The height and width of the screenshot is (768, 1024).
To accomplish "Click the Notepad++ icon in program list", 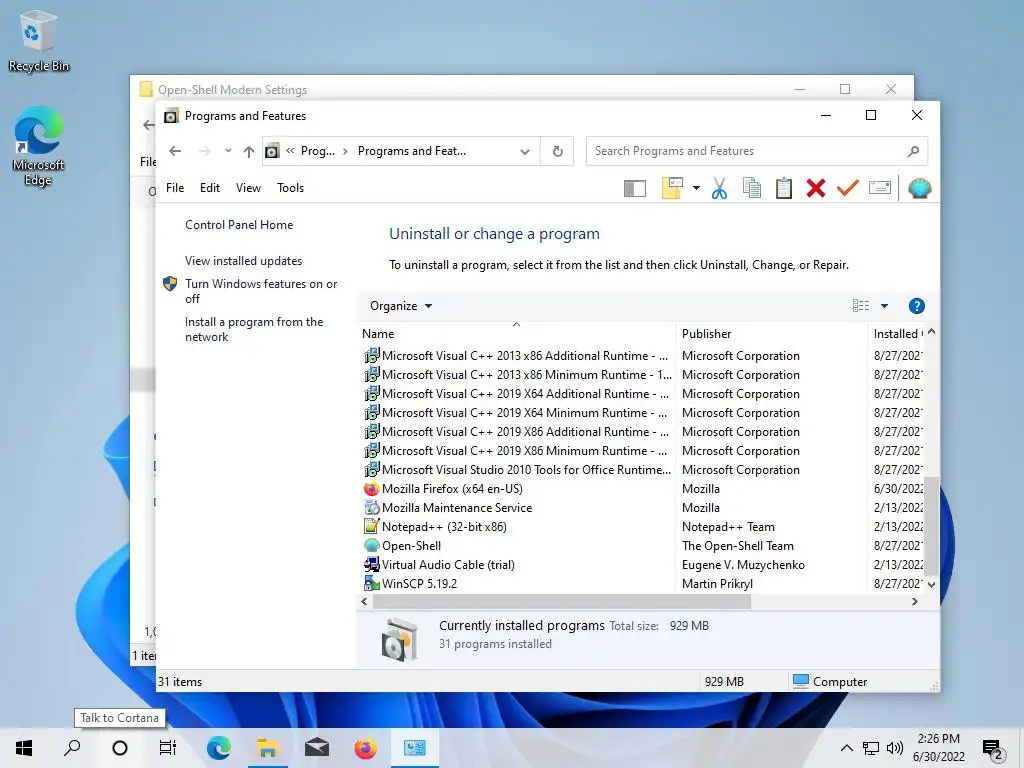I will pos(372,526).
